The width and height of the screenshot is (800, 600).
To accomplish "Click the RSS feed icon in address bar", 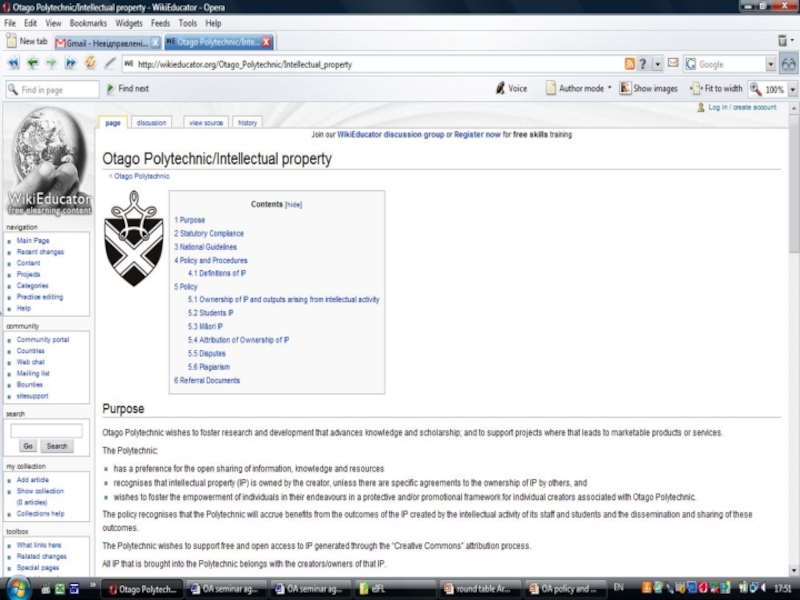I will click(630, 64).
